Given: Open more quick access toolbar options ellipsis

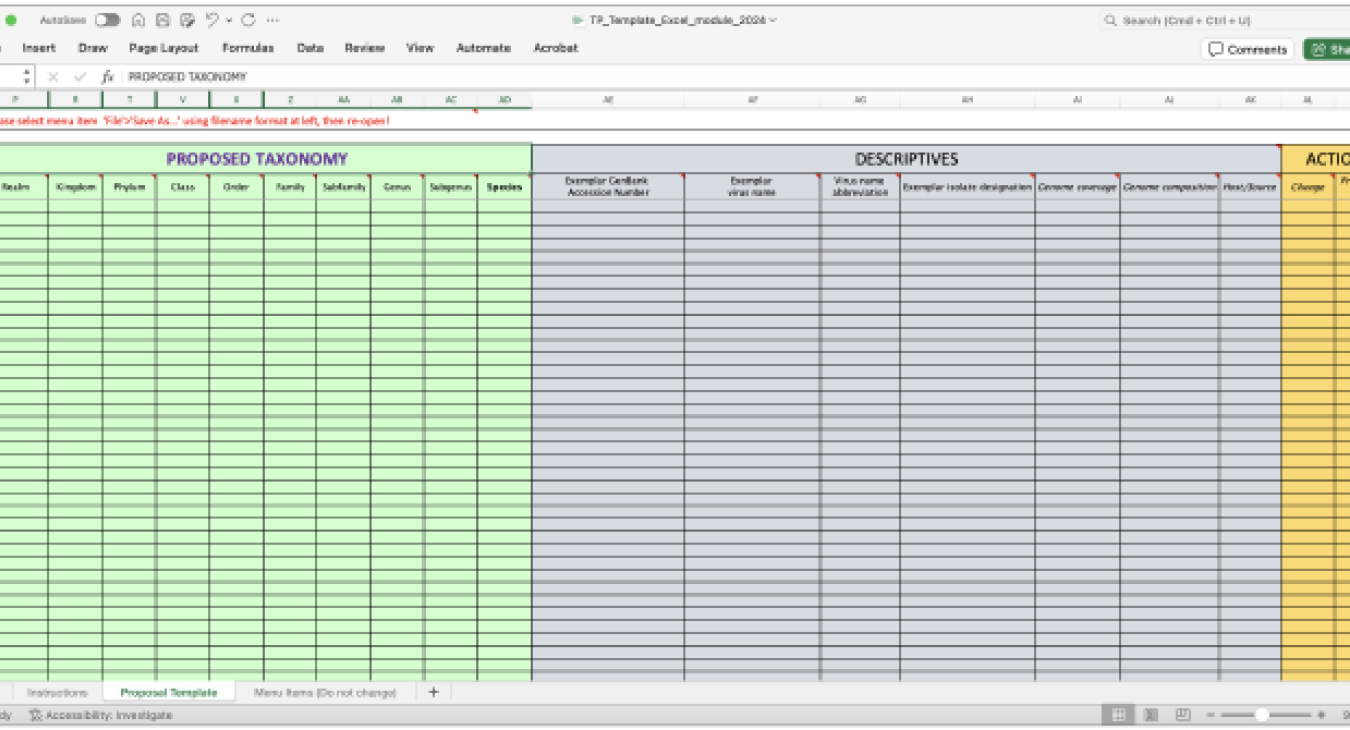Looking at the screenshot, I should click(x=273, y=20).
